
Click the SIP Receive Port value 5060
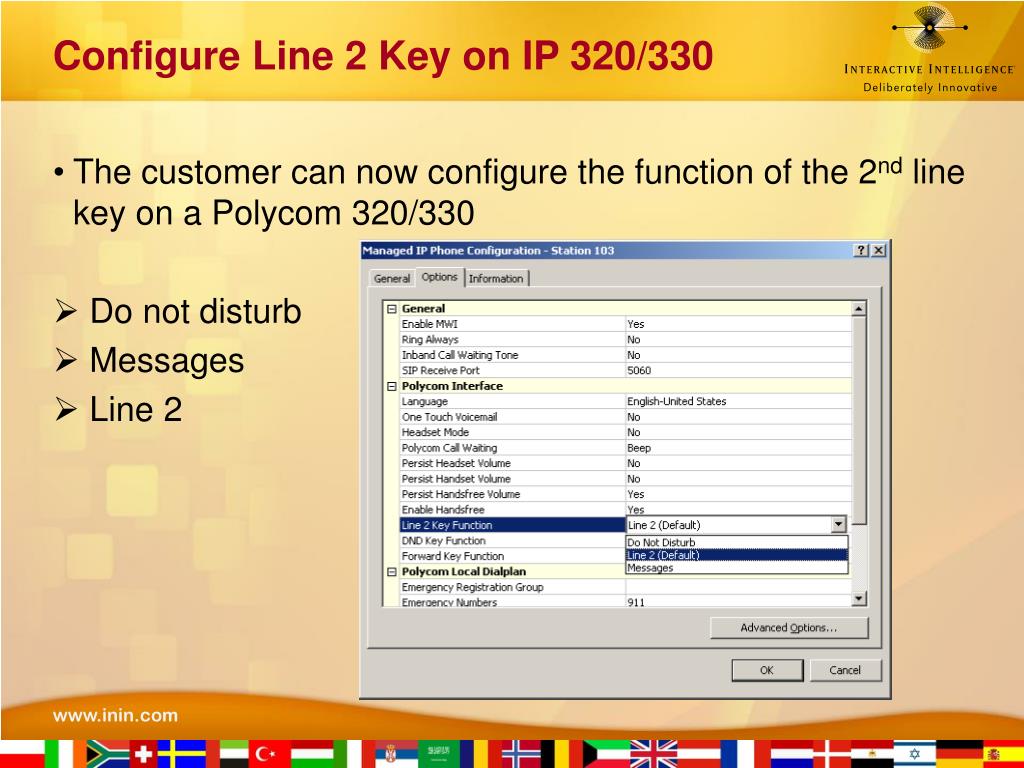point(639,370)
